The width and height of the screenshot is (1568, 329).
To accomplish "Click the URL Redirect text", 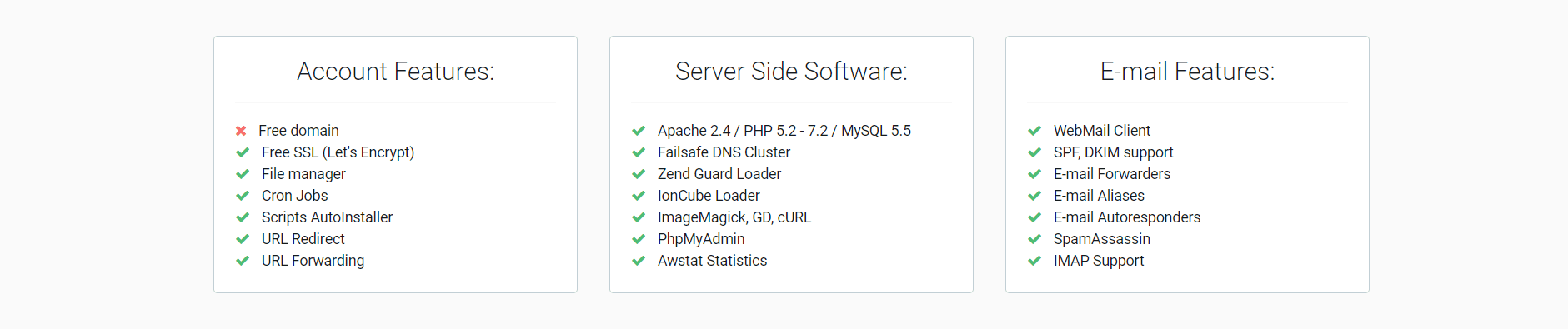I will click(303, 239).
